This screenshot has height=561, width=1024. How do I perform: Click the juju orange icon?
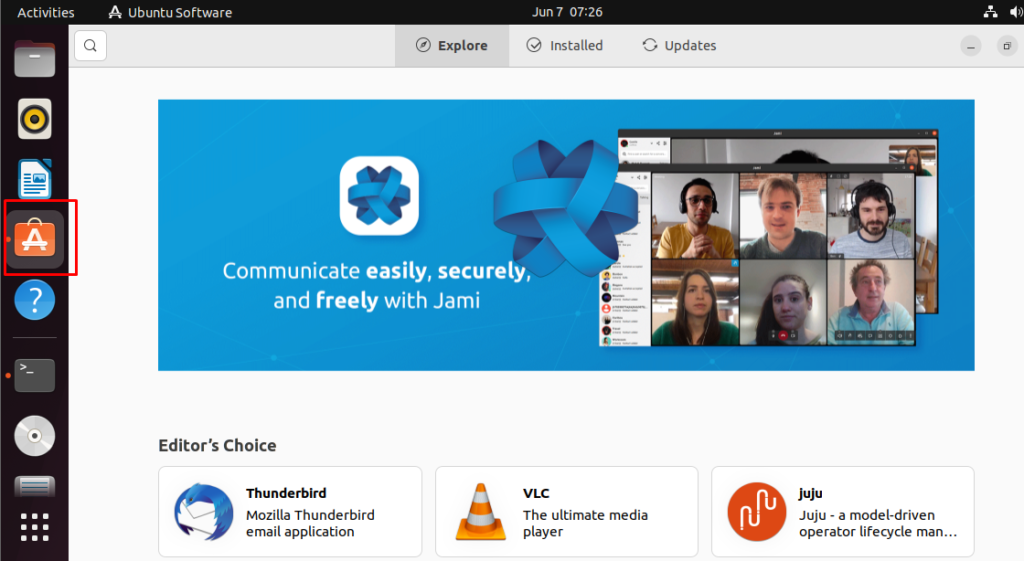click(x=757, y=512)
